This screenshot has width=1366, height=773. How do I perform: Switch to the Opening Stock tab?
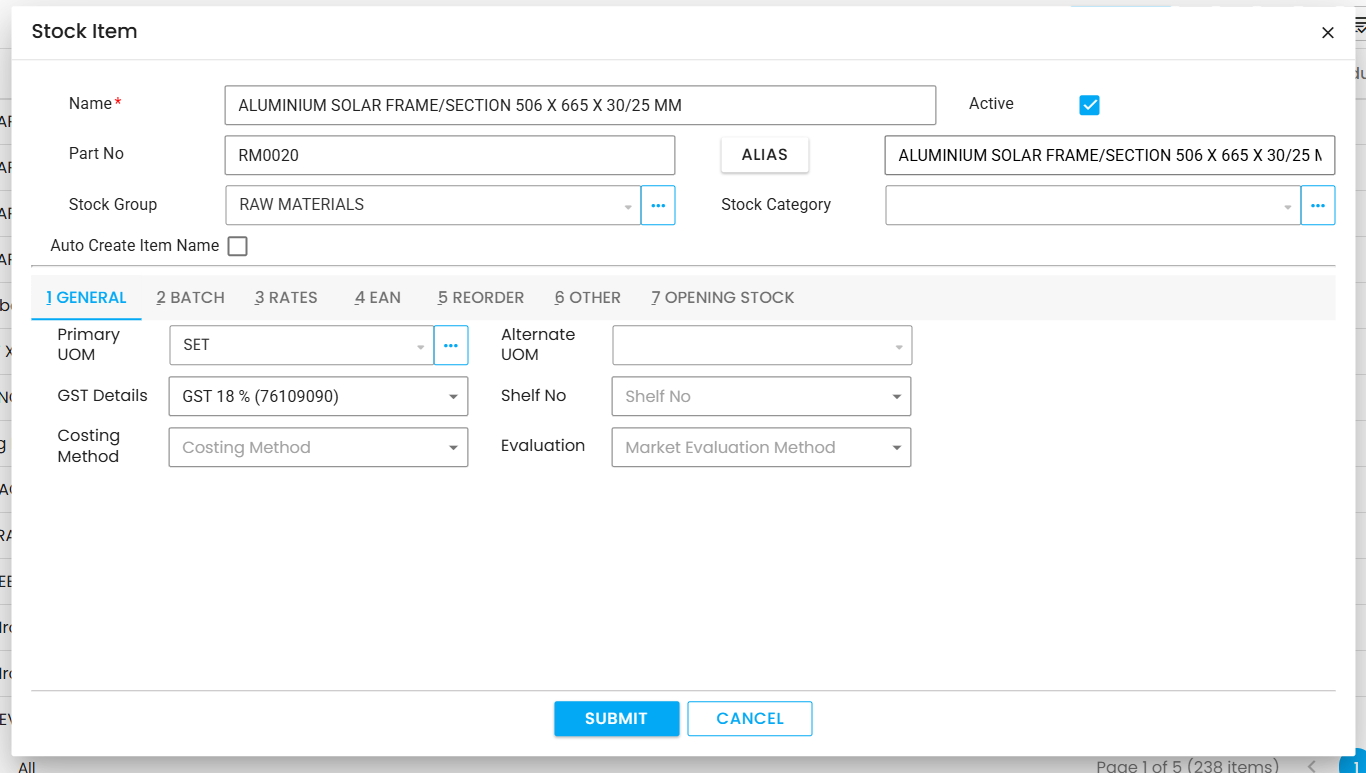(722, 298)
